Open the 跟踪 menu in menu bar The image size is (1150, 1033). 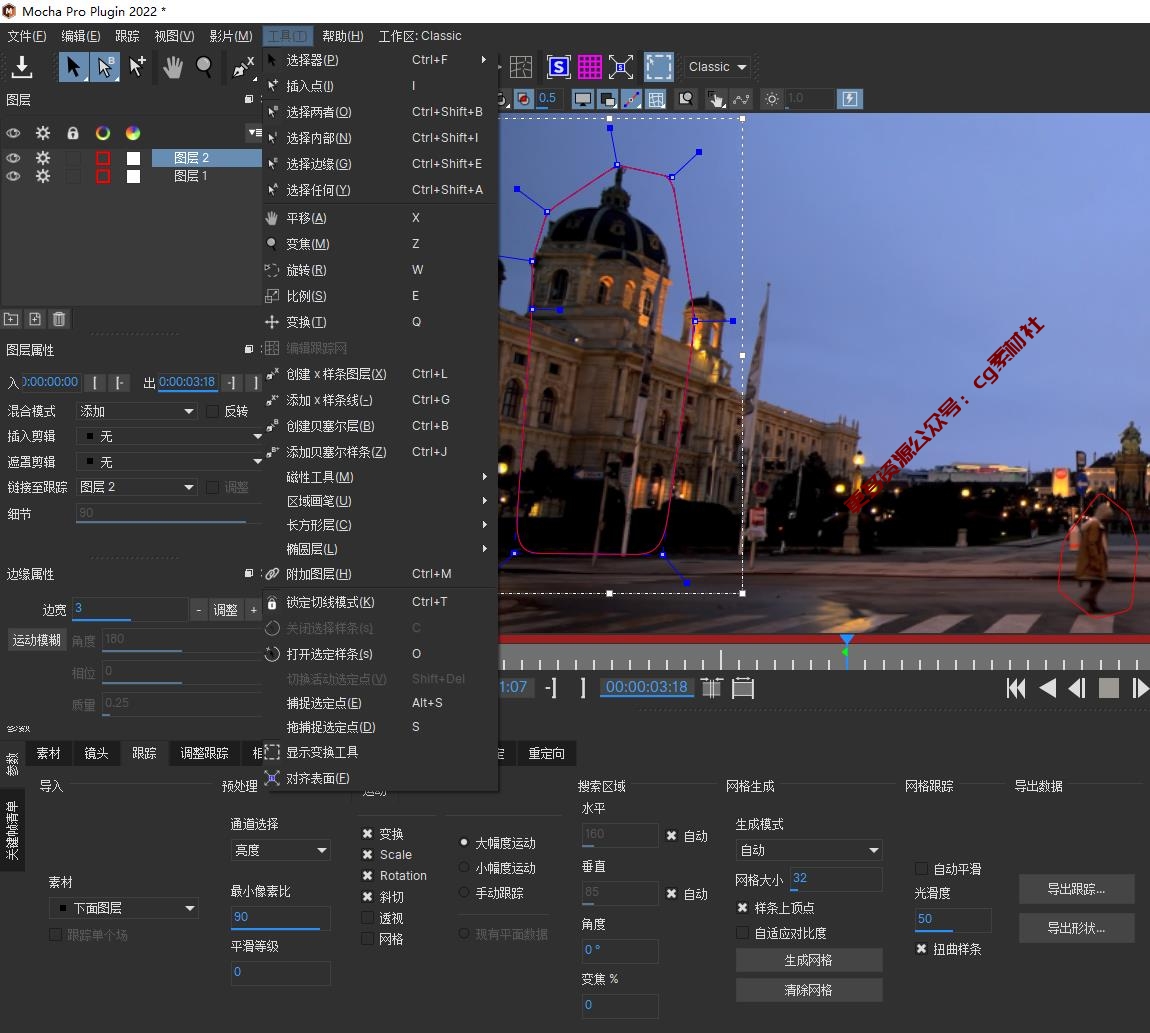point(127,35)
